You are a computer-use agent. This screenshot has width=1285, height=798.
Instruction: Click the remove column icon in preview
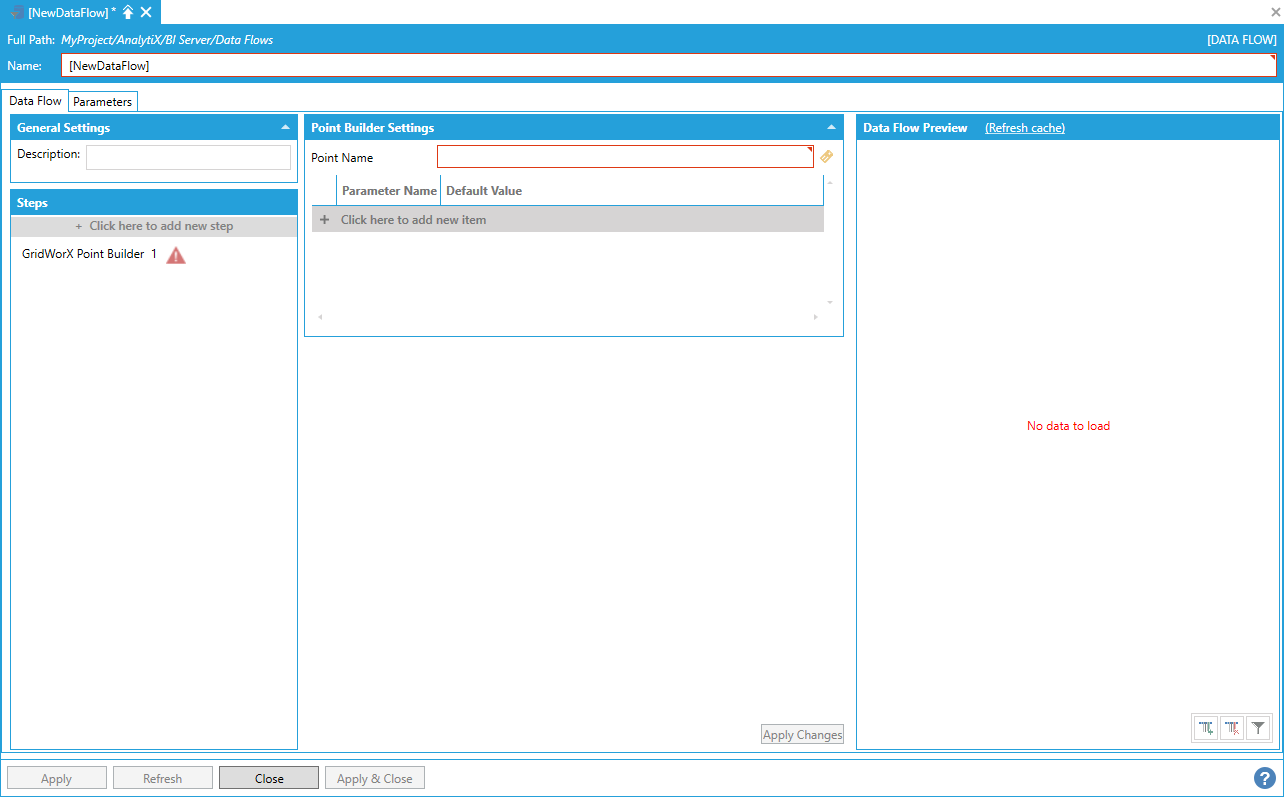(1232, 729)
